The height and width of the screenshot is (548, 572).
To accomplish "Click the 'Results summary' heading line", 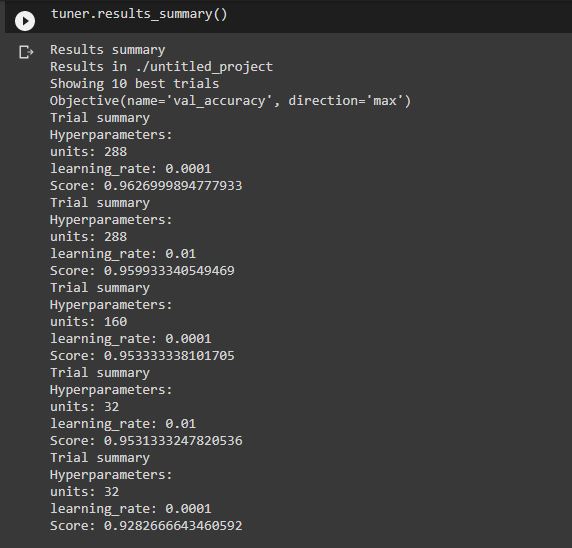I will [108, 50].
